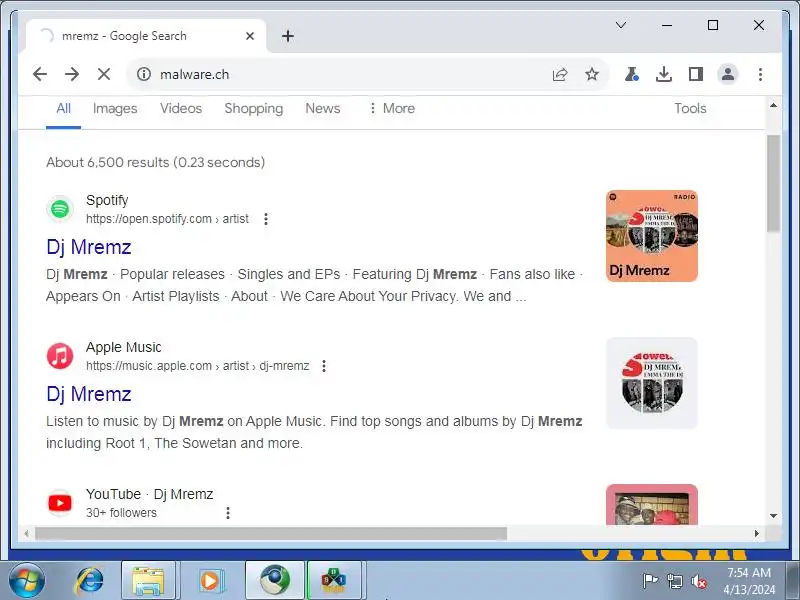Bookmark this page with the star icon
This screenshot has width=800, height=600.
tap(592, 74)
